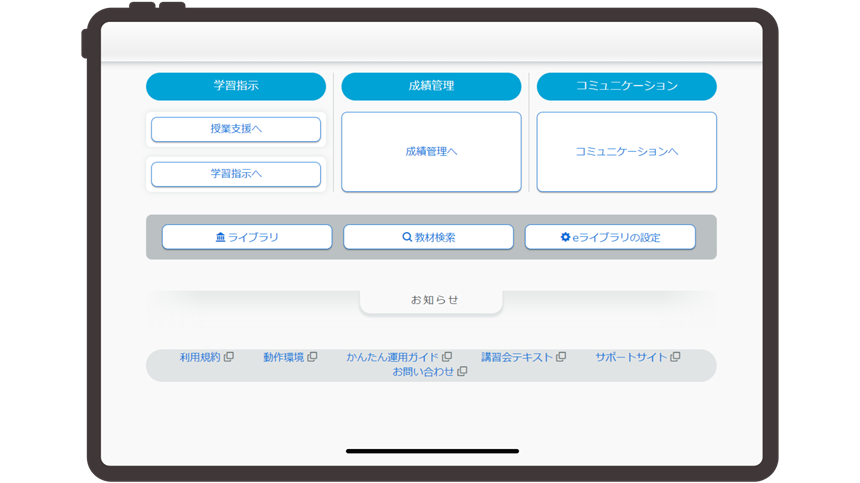Click the magnifying glass icon for 教材検索

pos(407,238)
